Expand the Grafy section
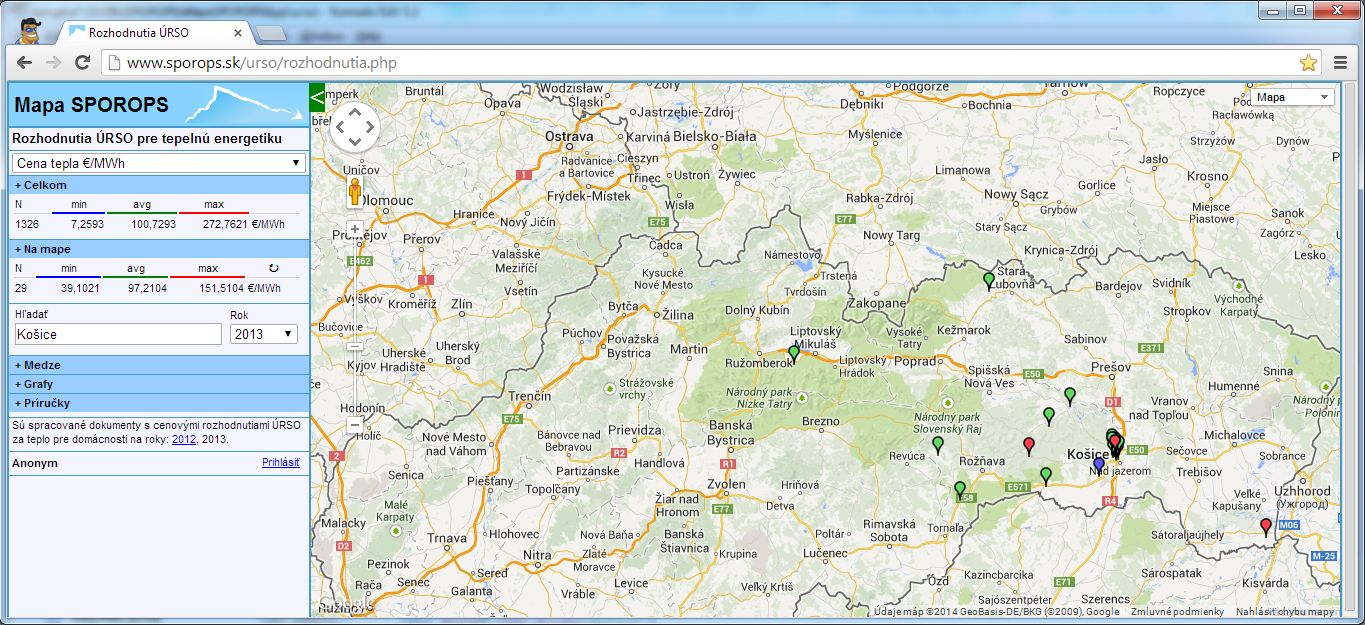Viewport: 1365px width, 625px height. pyautogui.click(x=159, y=384)
